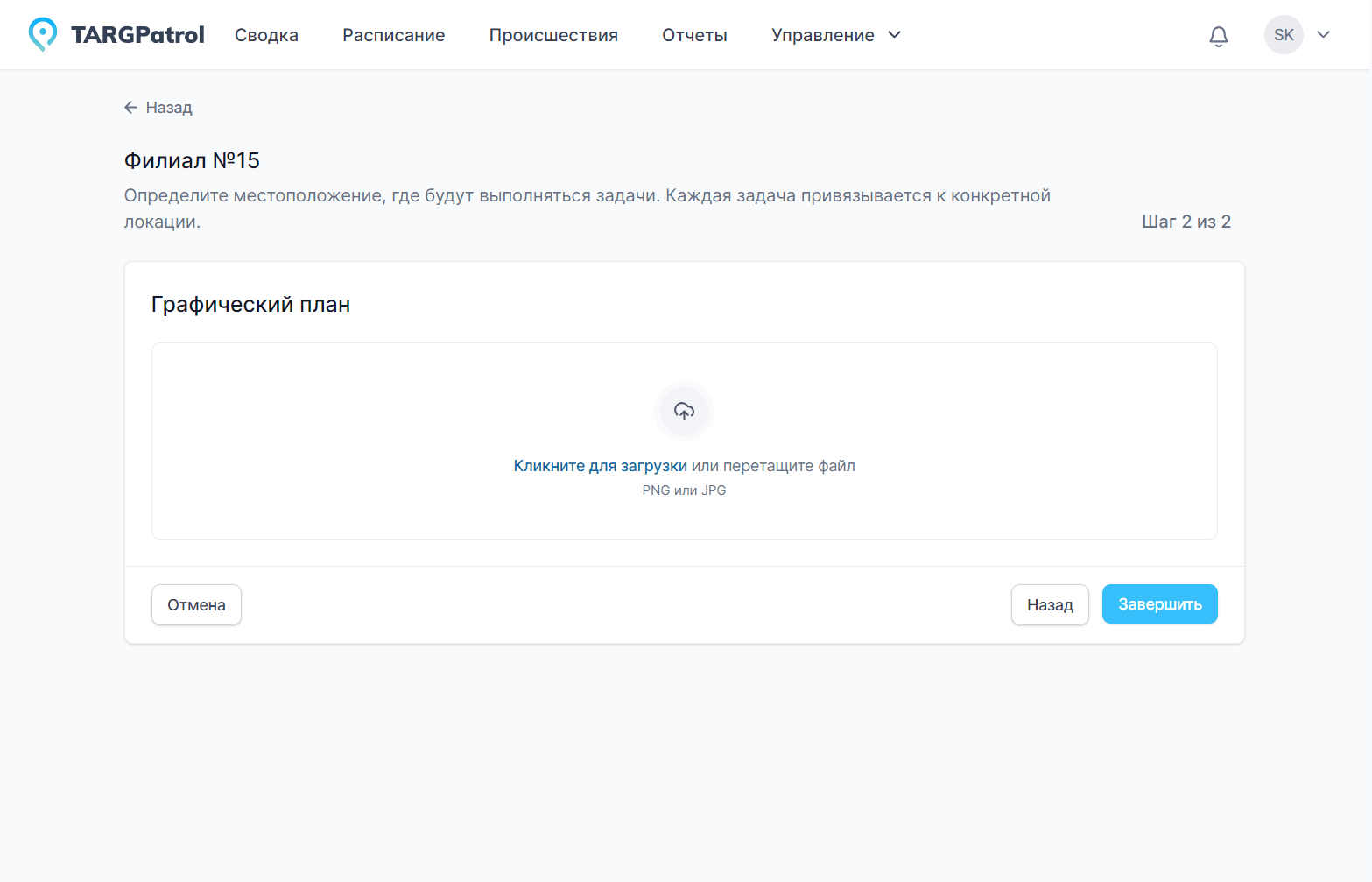
Task: Open notifications via the bell icon
Action: click(x=1218, y=36)
